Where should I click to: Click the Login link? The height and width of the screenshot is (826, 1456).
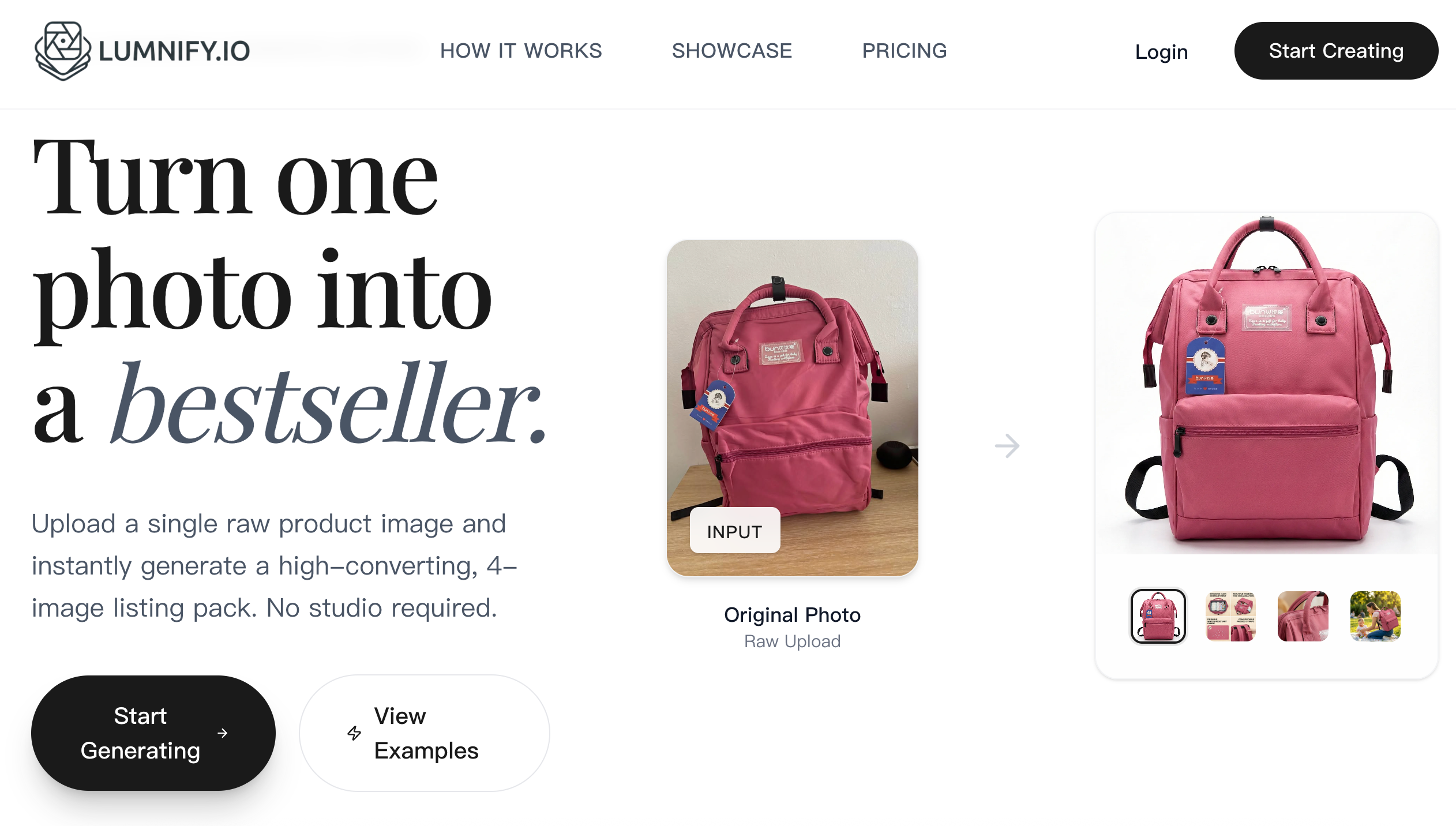pos(1161,52)
